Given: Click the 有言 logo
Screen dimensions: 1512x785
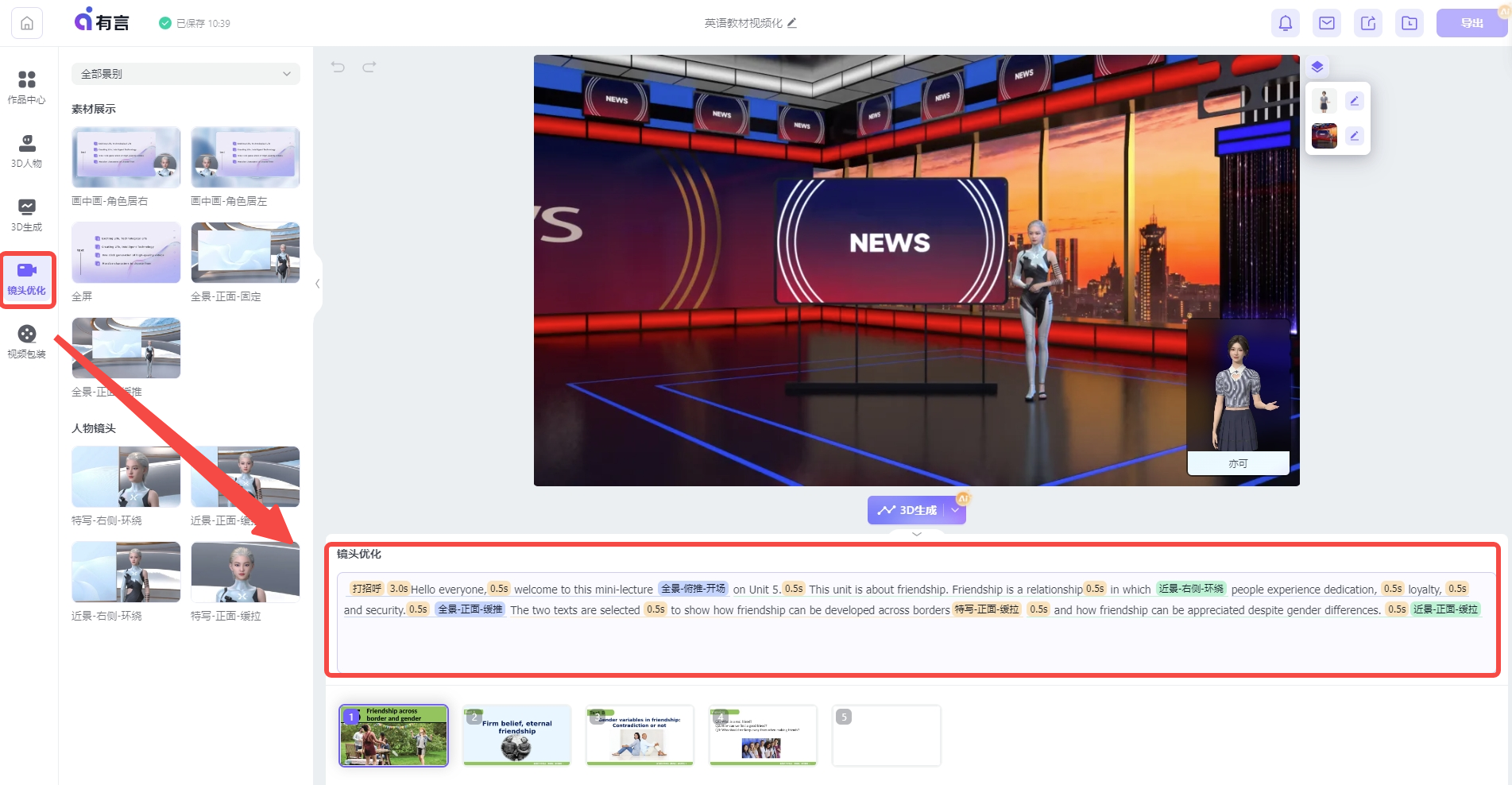Looking at the screenshot, I should click(x=102, y=21).
